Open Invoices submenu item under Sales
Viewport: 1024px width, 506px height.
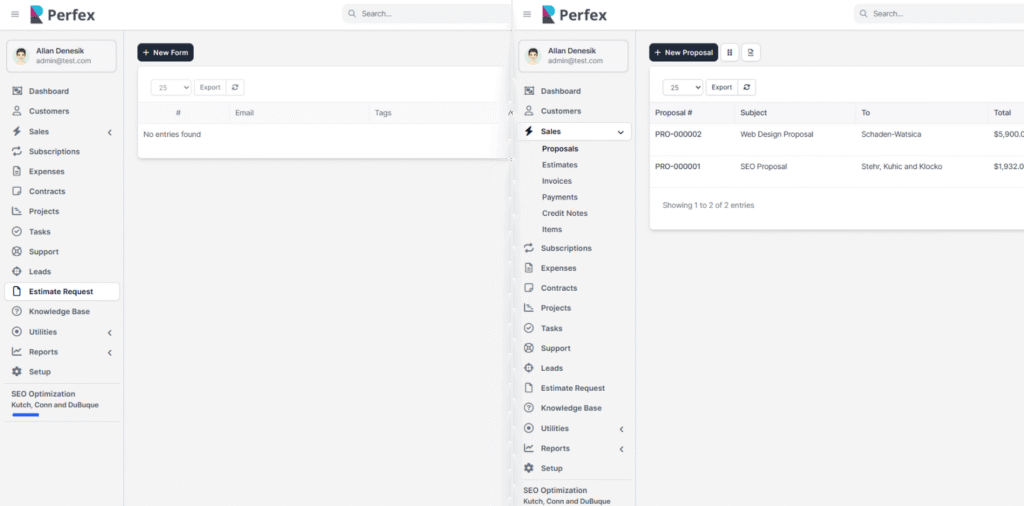point(556,181)
